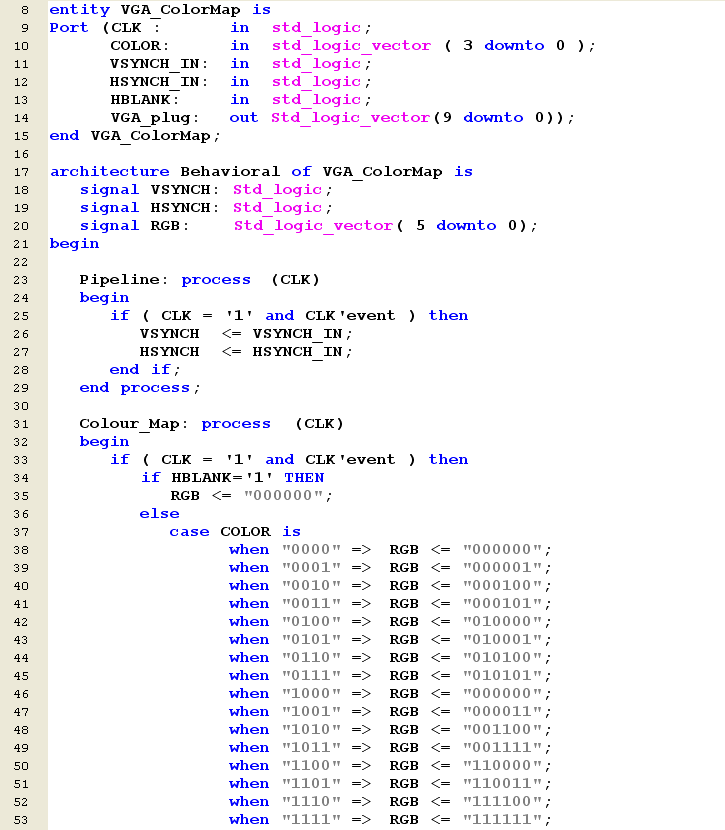
Task: Click the '"010001"' value on line 43
Action: tap(503, 639)
